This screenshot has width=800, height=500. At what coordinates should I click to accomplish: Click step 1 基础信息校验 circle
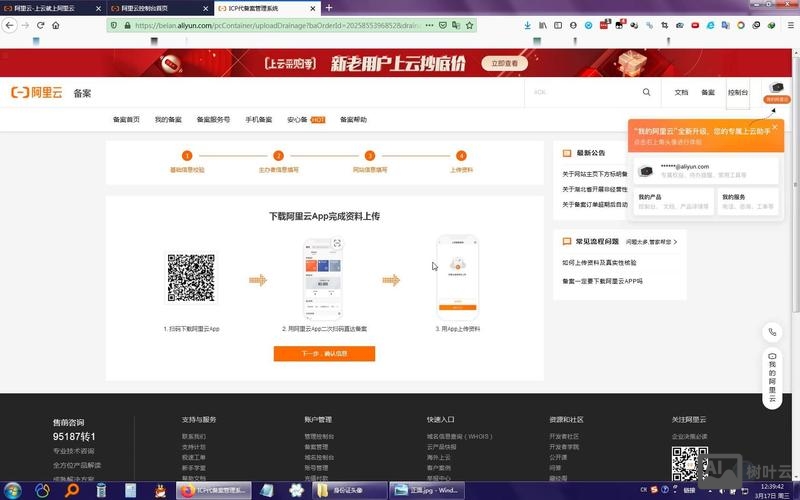coord(187,156)
